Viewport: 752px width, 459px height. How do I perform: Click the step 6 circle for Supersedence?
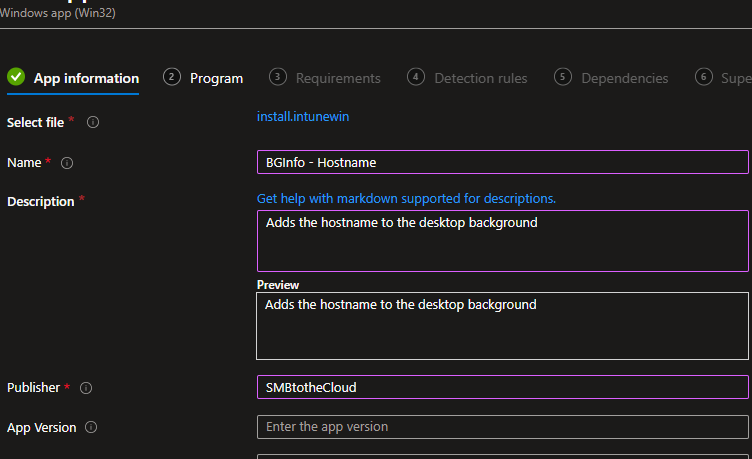704,77
